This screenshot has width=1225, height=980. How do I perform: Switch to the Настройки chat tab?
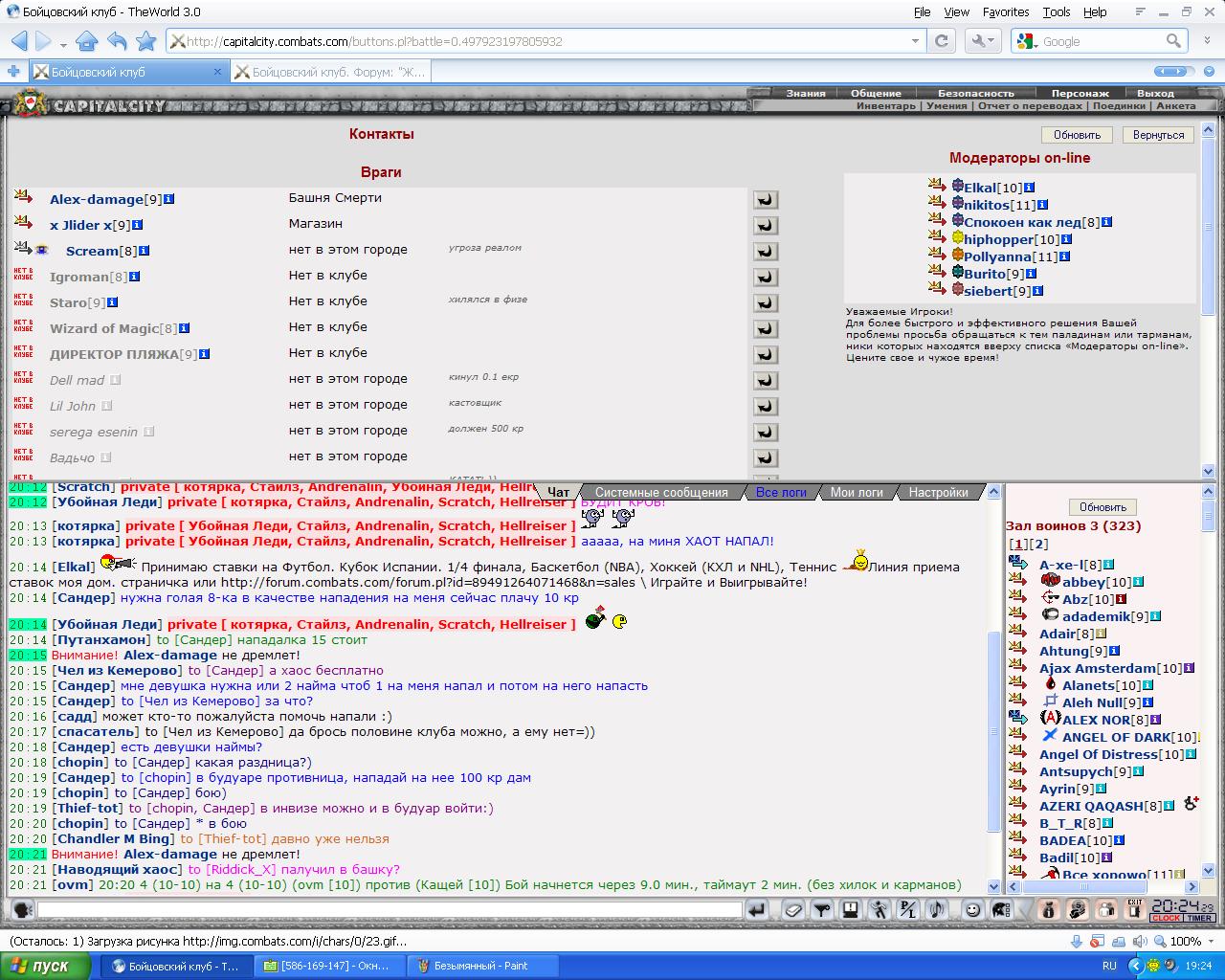pos(938,492)
